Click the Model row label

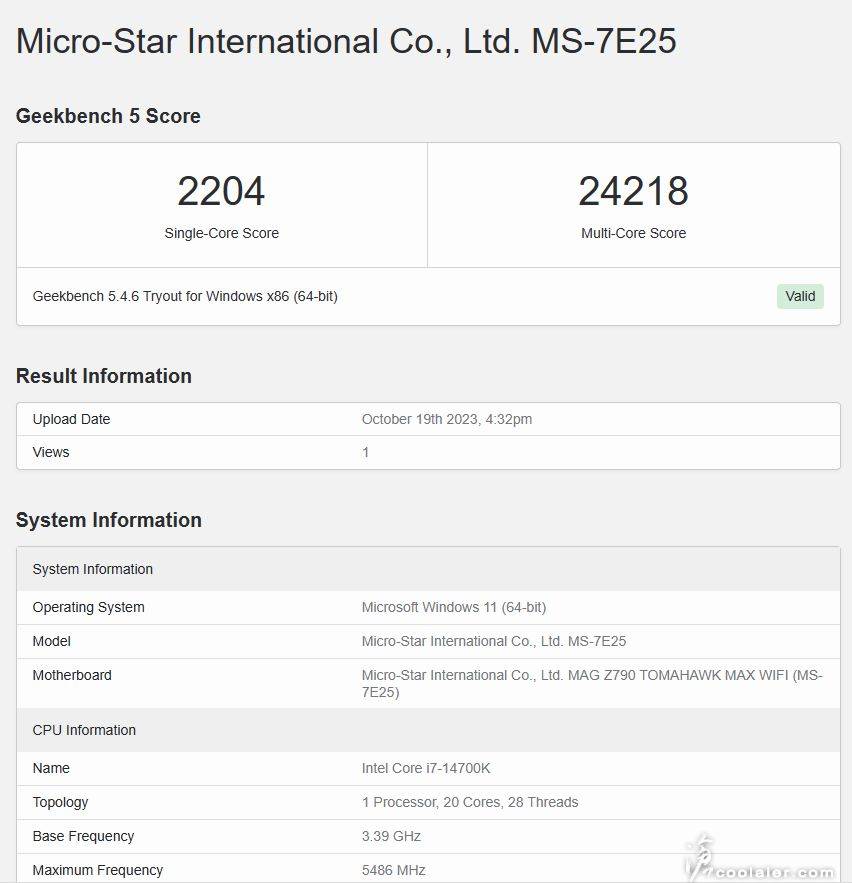52,641
